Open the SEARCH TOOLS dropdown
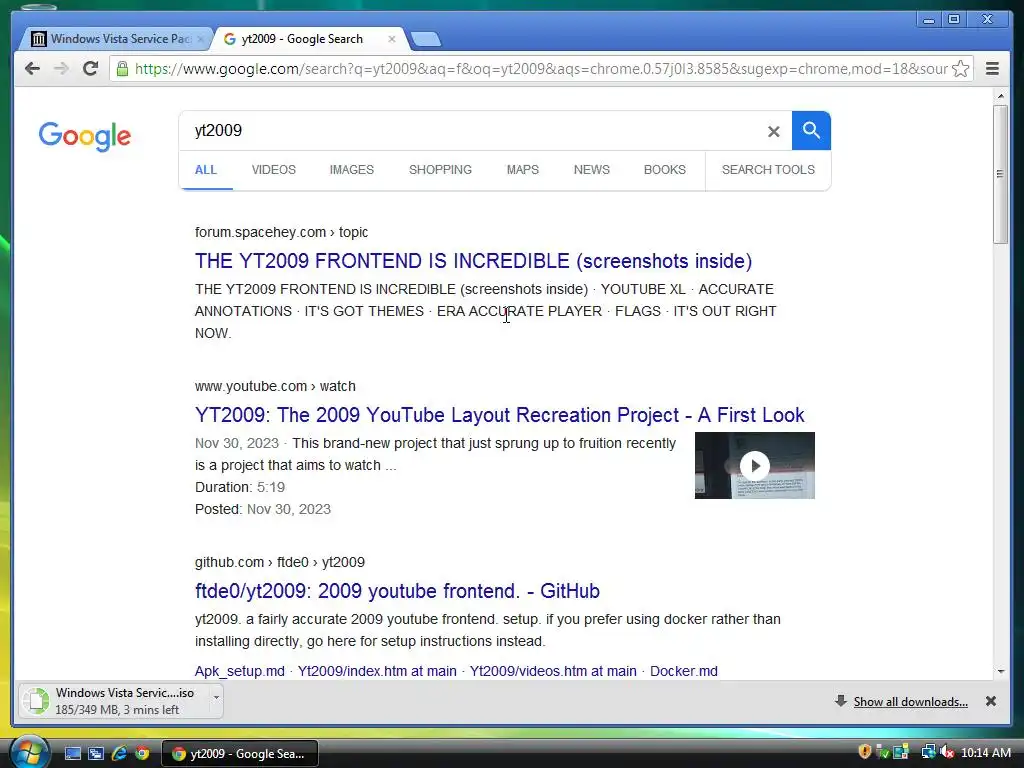 pyautogui.click(x=768, y=170)
